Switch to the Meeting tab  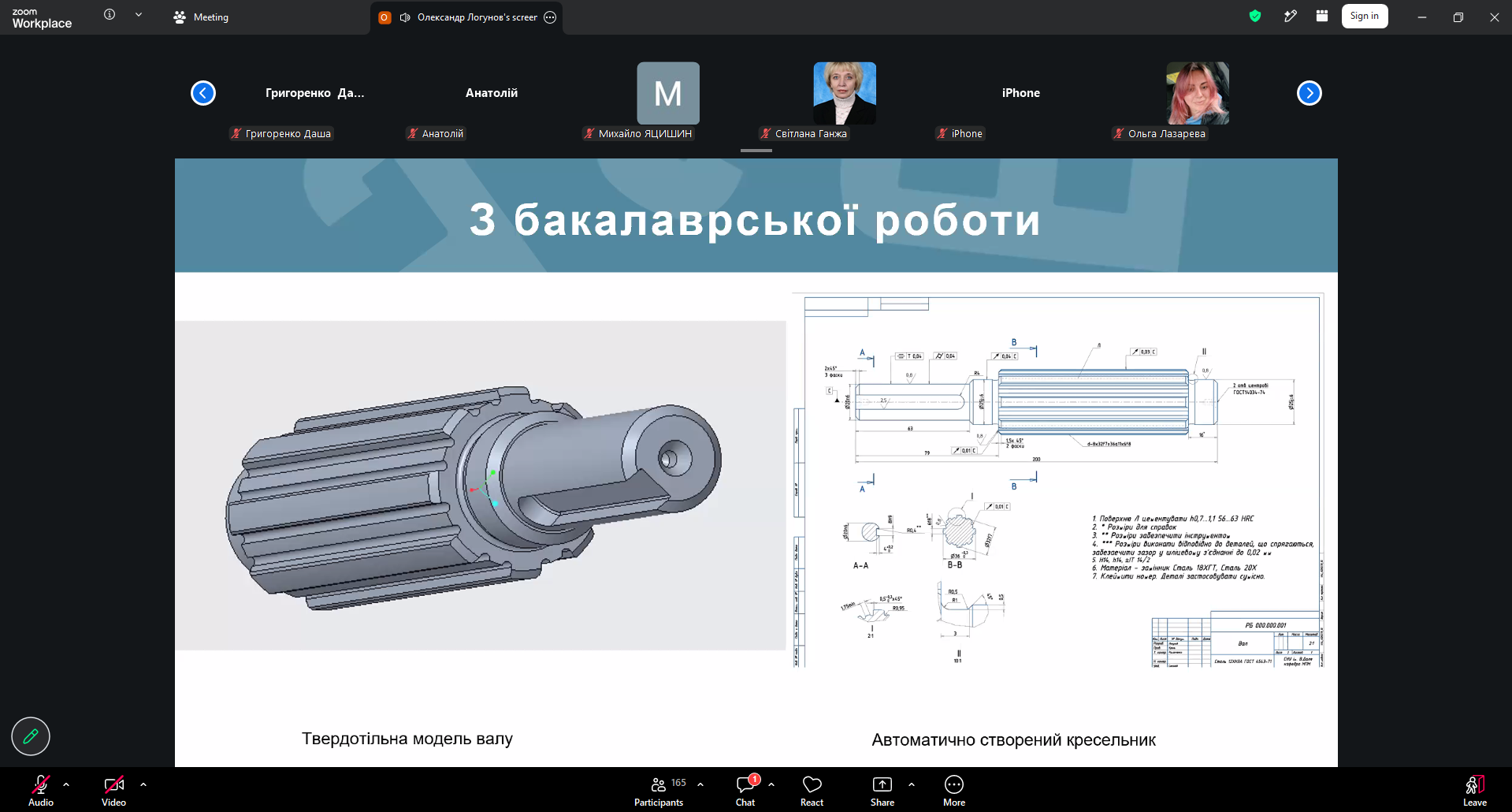pyautogui.click(x=201, y=17)
